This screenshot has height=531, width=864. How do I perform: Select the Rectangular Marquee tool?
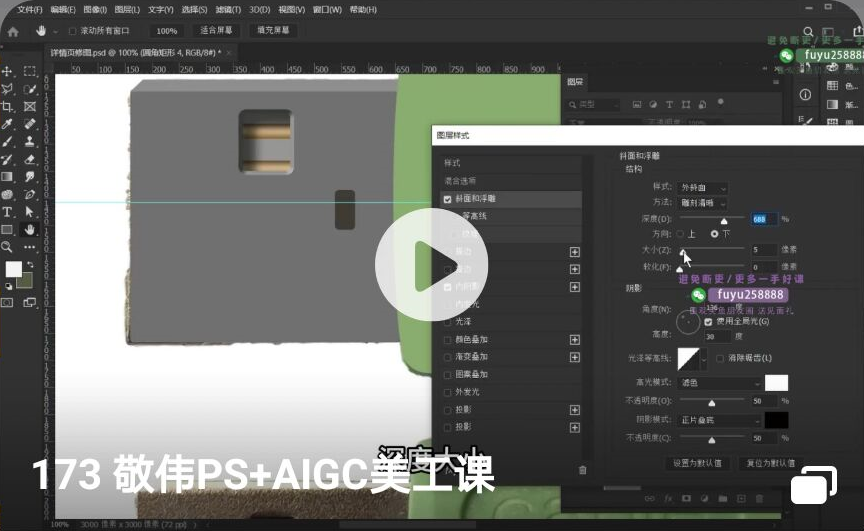point(30,72)
